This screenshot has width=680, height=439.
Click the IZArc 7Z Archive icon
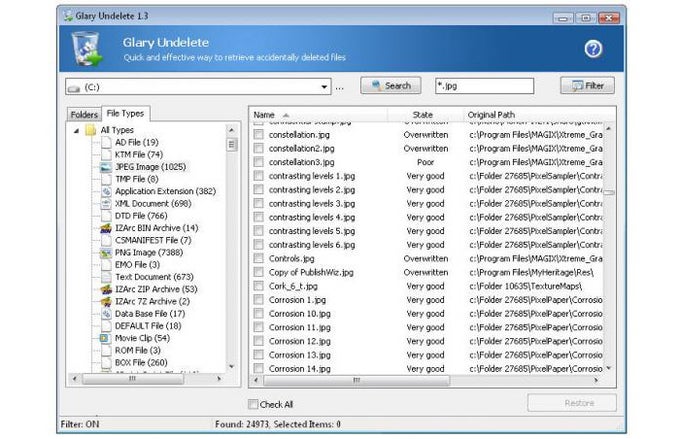(106, 301)
